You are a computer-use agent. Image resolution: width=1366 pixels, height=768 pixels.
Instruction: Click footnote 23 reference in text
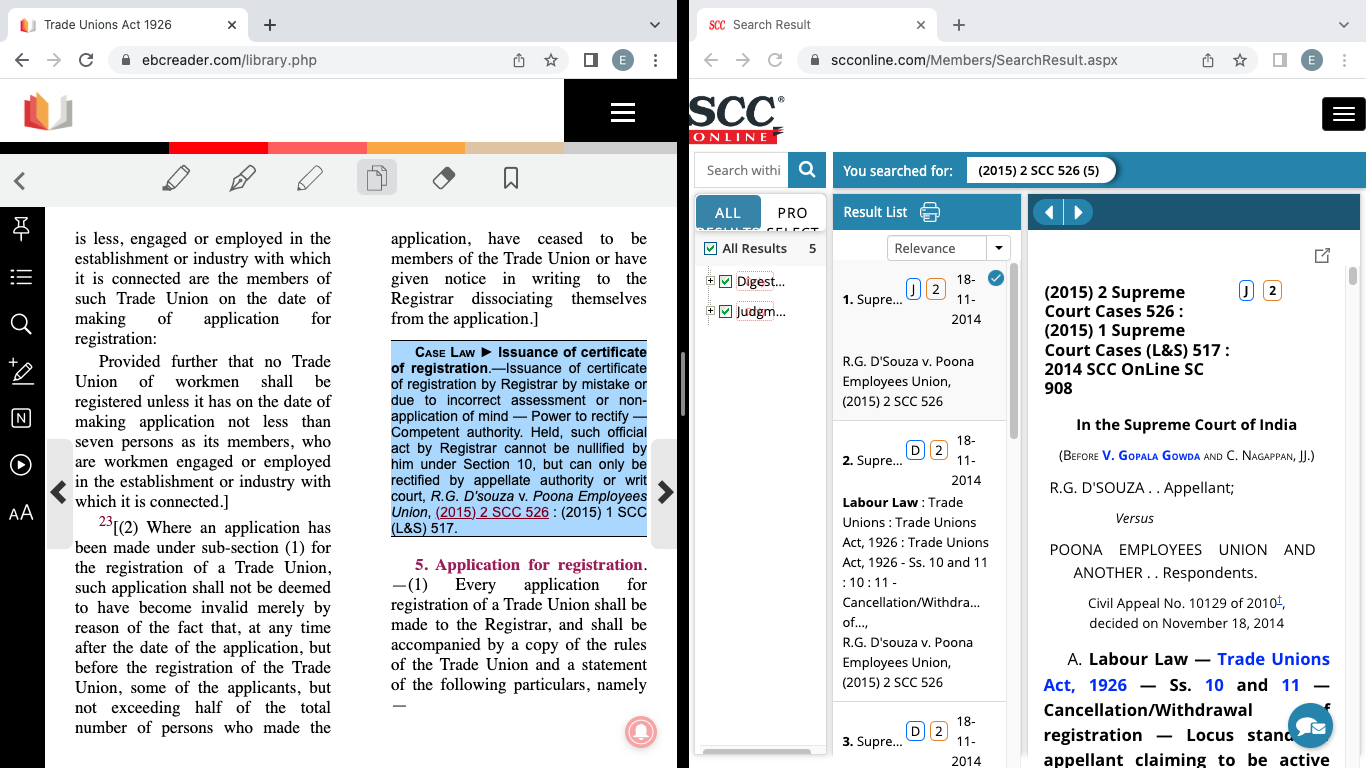(105, 522)
